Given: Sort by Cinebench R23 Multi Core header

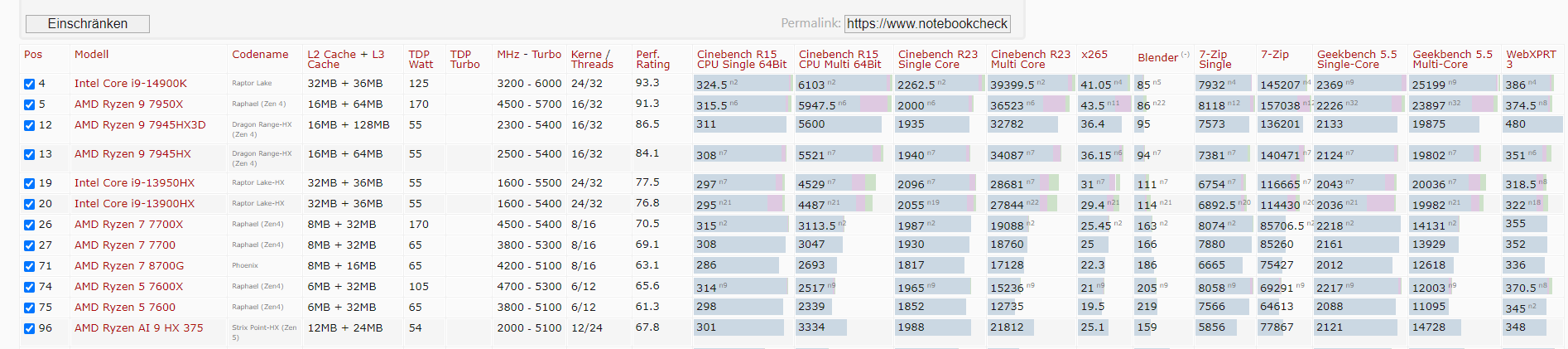Looking at the screenshot, I should pyautogui.click(x=1031, y=59).
